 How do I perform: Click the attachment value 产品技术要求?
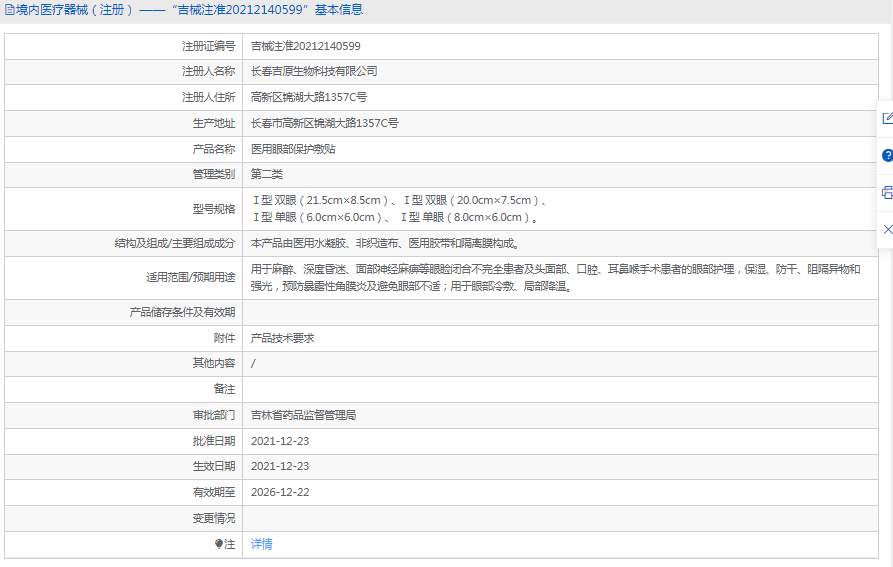(x=282, y=339)
